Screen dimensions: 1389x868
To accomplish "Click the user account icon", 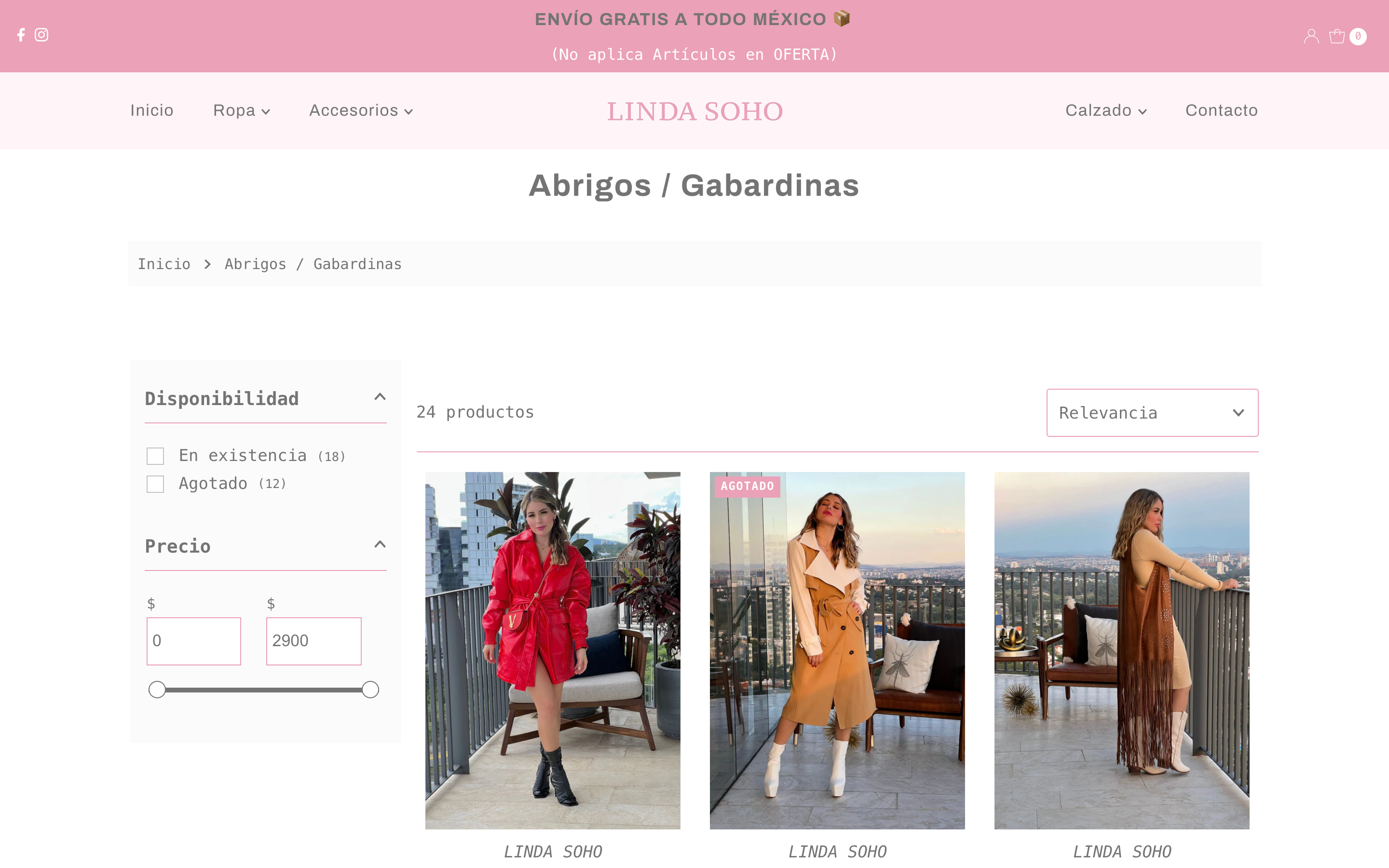I will (1311, 36).
